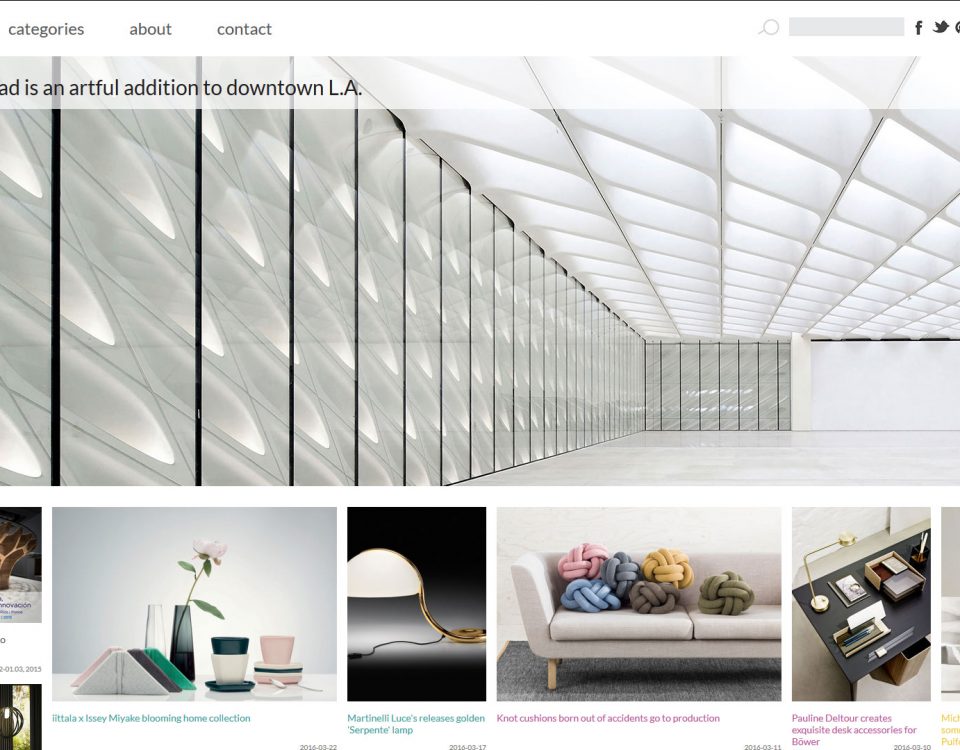The image size is (960, 750).
Task: Open the contact page
Action: pos(244,29)
